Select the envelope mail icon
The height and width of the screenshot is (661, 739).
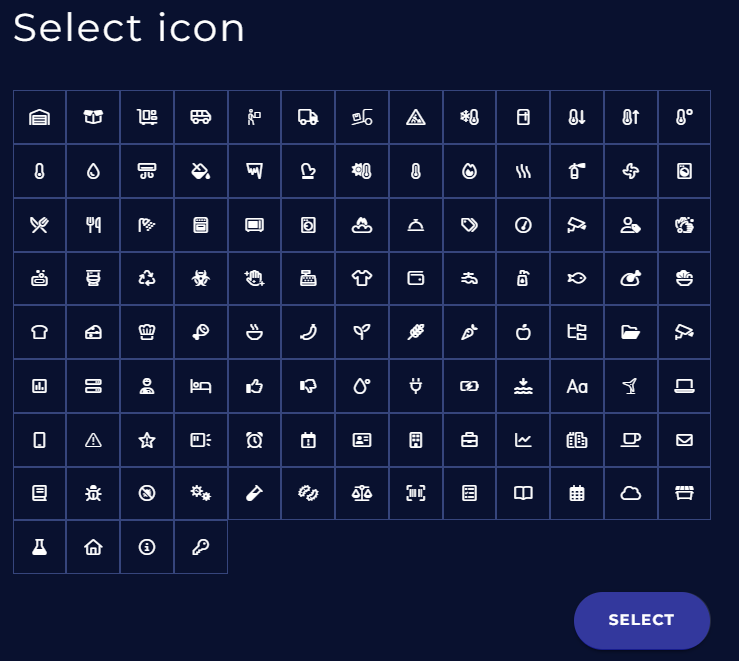[684, 440]
